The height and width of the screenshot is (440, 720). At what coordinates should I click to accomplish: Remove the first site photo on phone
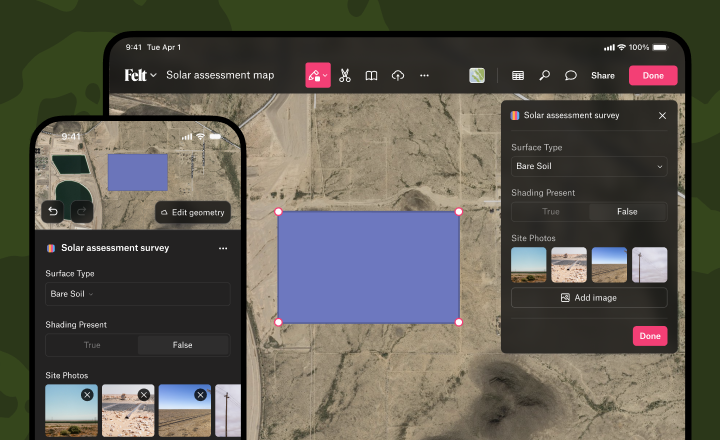(87, 395)
